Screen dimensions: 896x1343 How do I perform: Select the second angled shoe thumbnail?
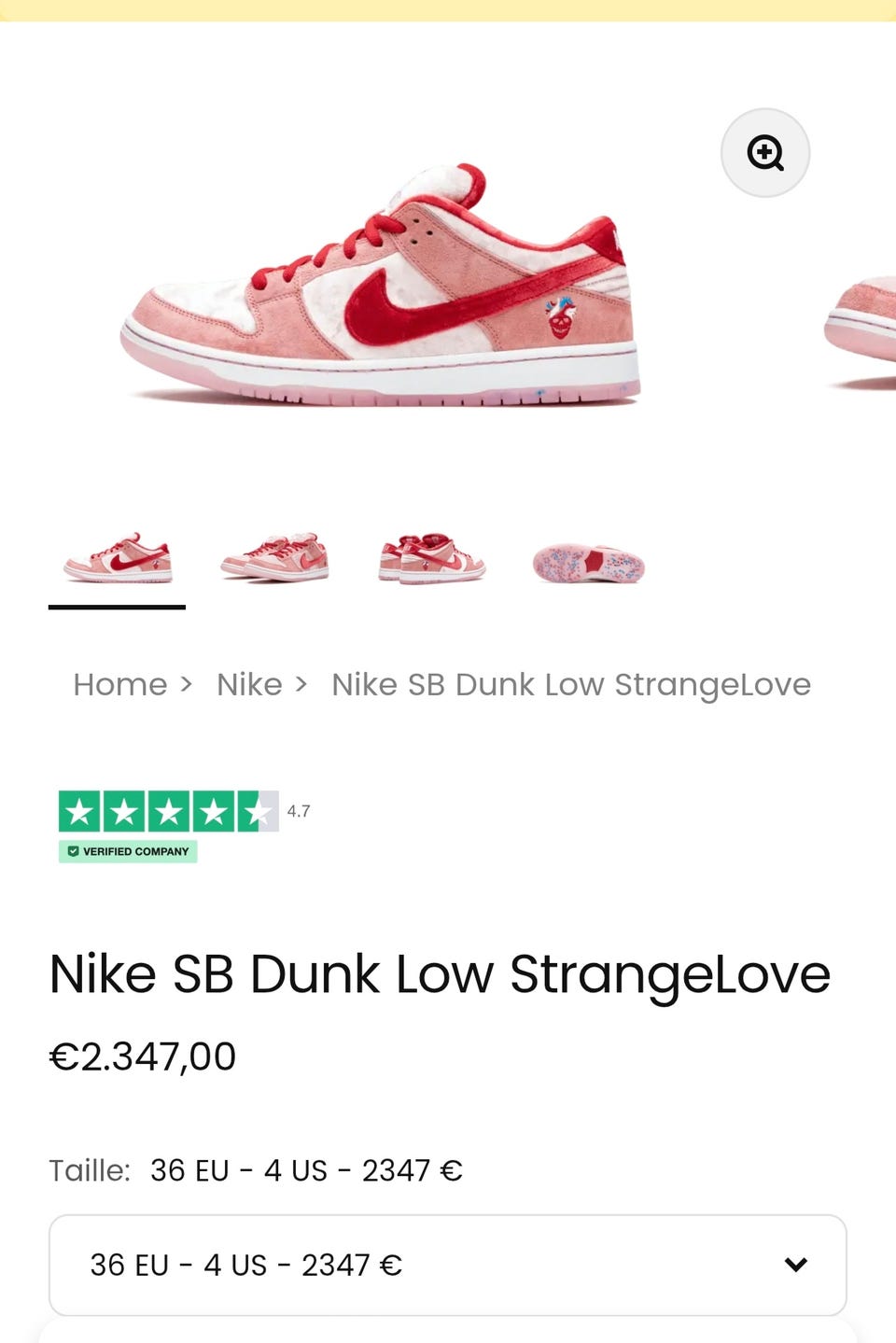click(275, 558)
